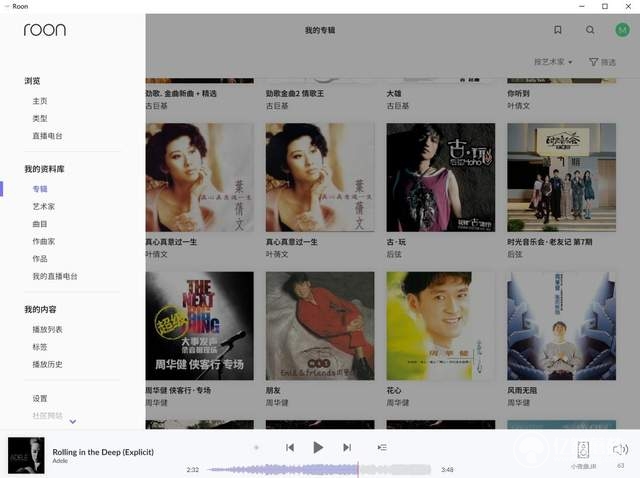Skip to previous track
The height and width of the screenshot is (478, 640).
290,447
